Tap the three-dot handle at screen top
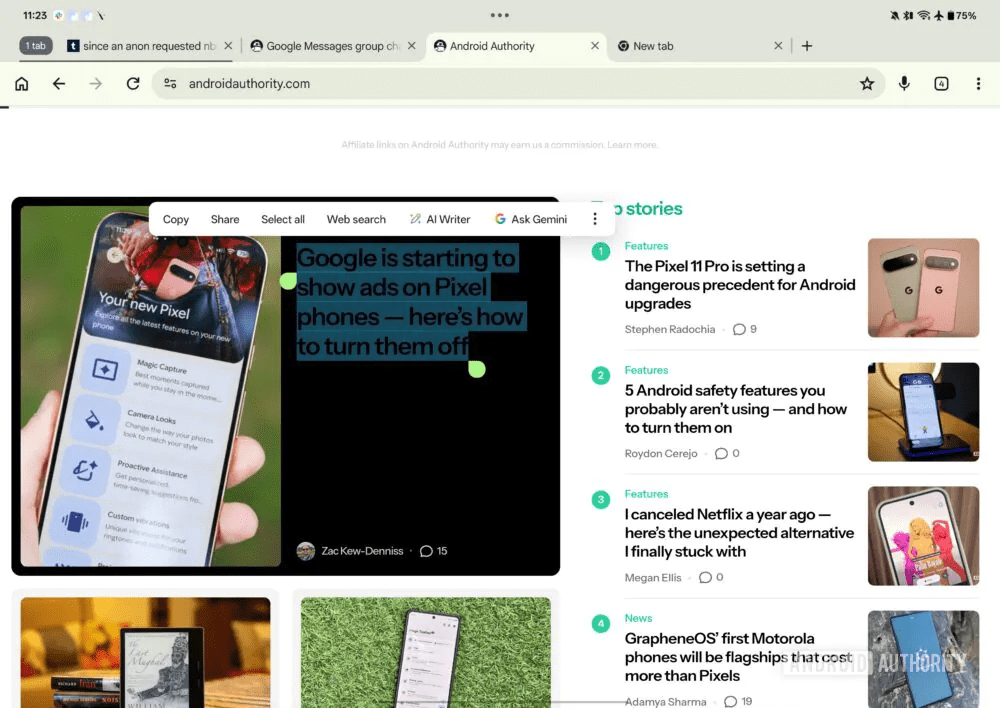This screenshot has width=1000, height=708. pos(500,15)
